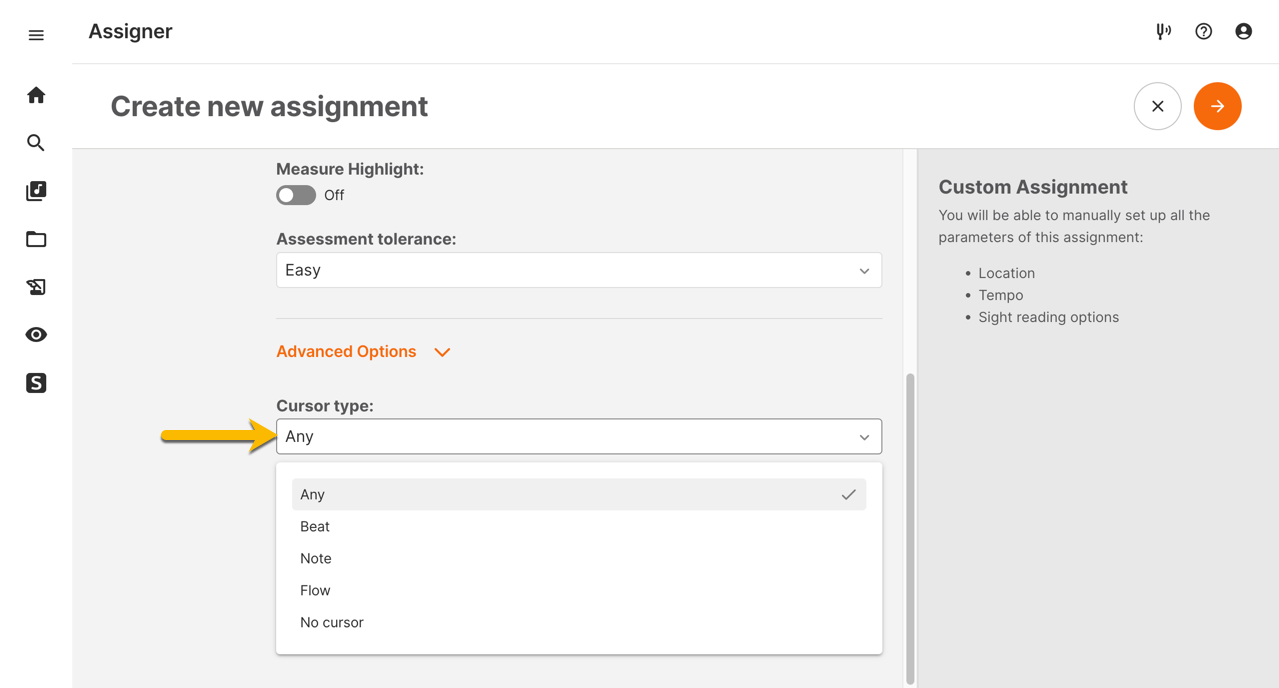
Task: Open the music library icon
Action: (x=36, y=191)
